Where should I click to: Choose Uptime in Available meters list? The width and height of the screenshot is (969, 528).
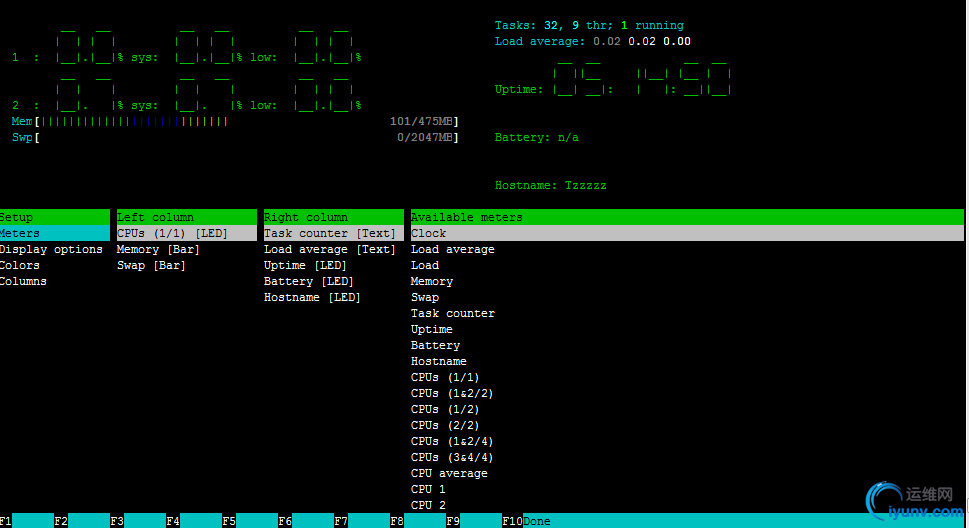(x=432, y=330)
